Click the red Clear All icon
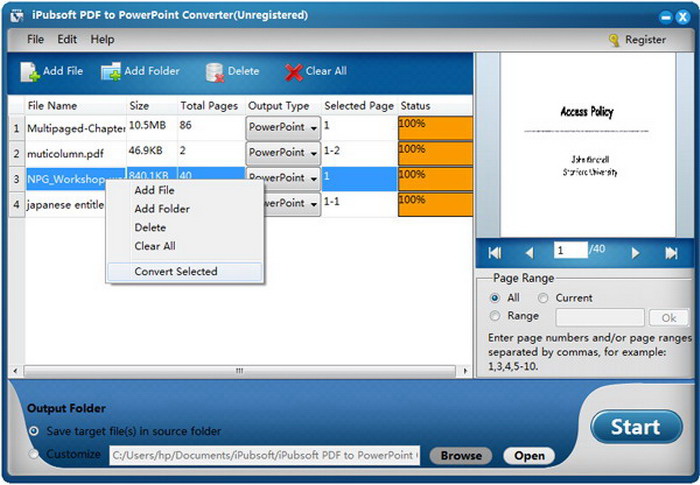 [293, 72]
